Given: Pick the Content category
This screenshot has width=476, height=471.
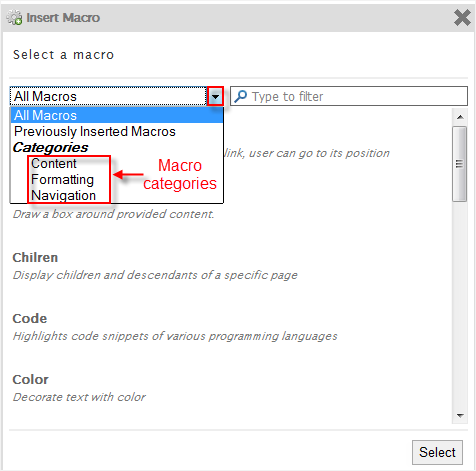Looking at the screenshot, I should click(x=54, y=163).
